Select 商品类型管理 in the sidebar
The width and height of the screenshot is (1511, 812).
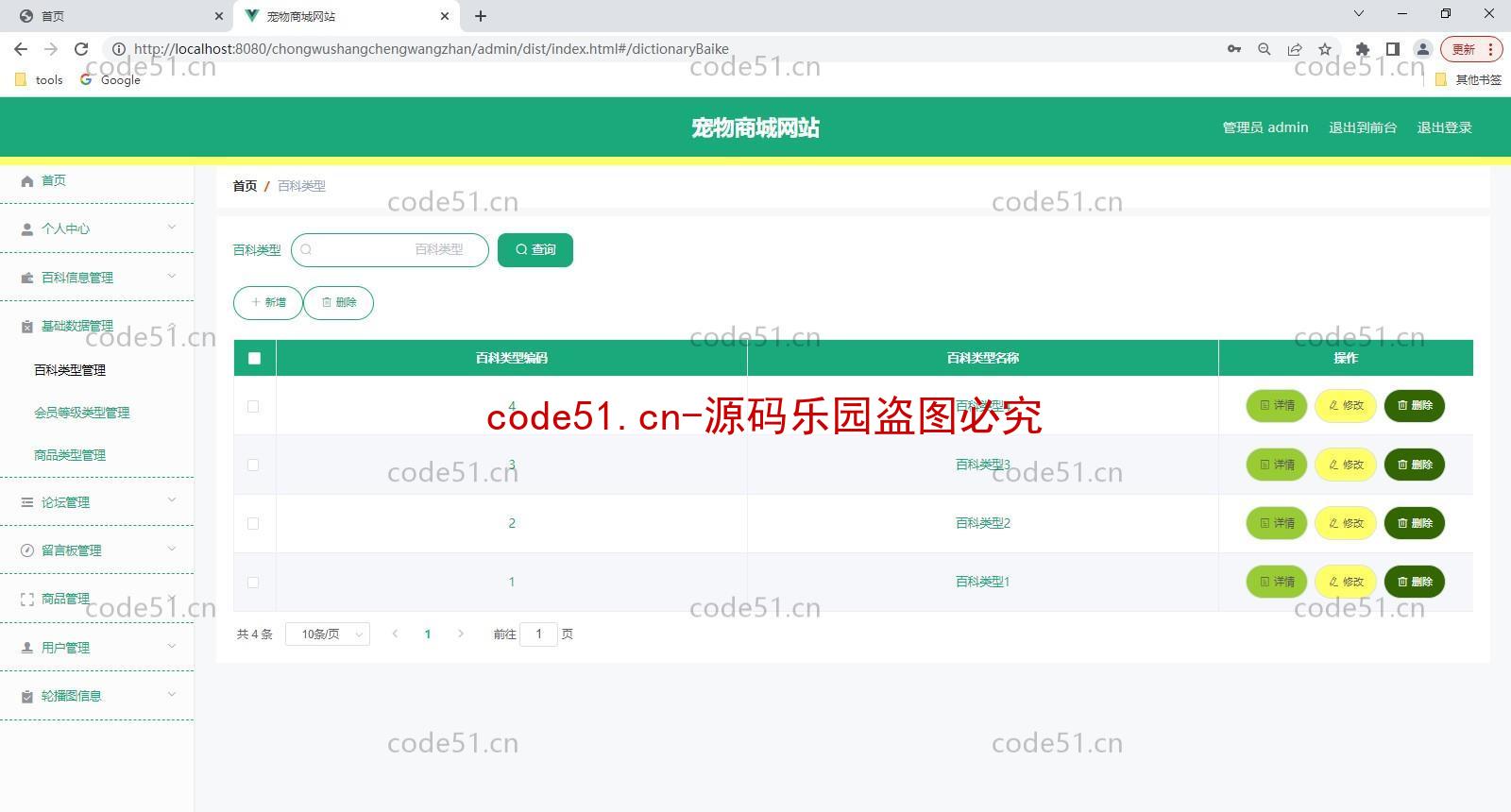pos(70,455)
